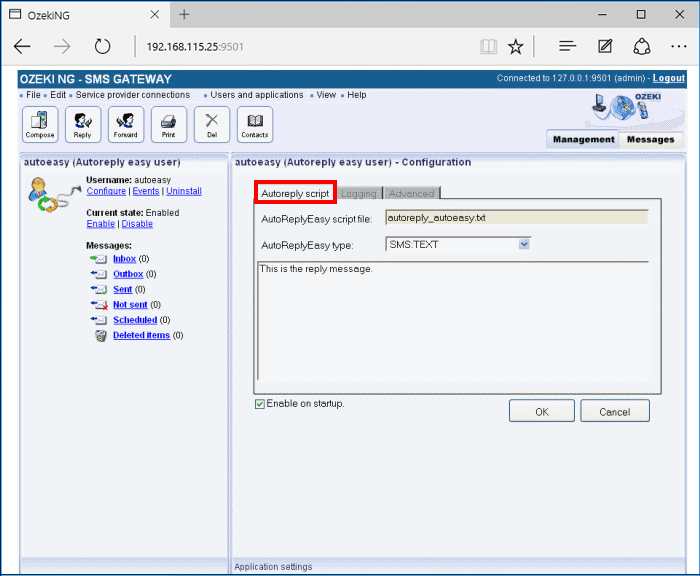Viewport: 700px width, 576px height.
Task: Open the Not sent folder link
Action: (130, 305)
